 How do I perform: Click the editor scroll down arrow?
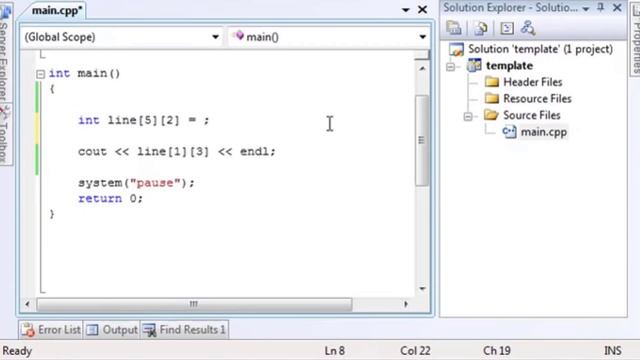point(422,289)
